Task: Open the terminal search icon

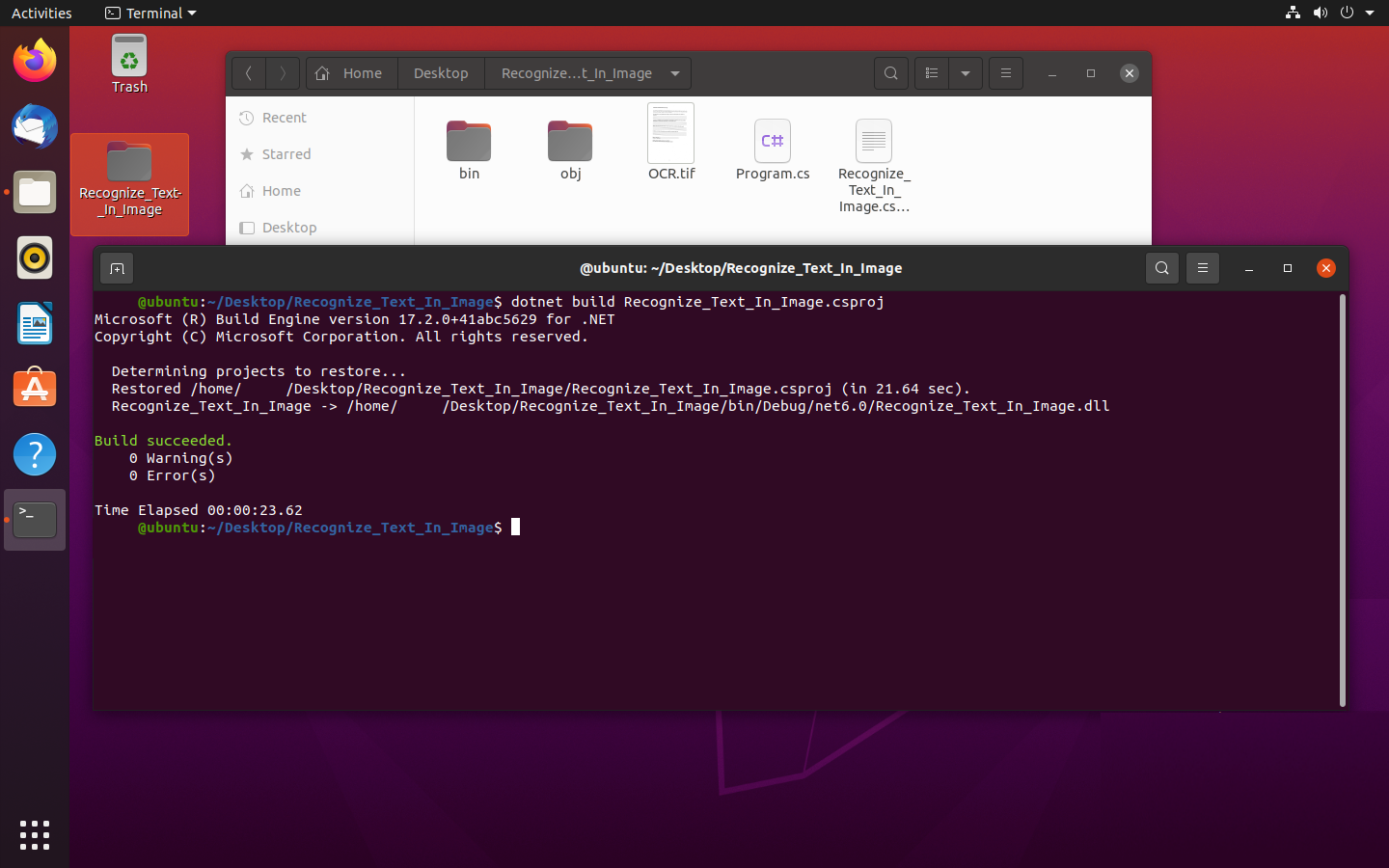Action: click(1161, 268)
